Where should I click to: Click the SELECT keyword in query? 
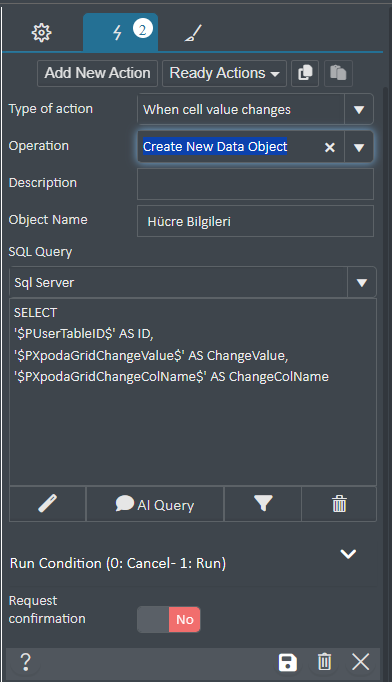click(x=35, y=313)
